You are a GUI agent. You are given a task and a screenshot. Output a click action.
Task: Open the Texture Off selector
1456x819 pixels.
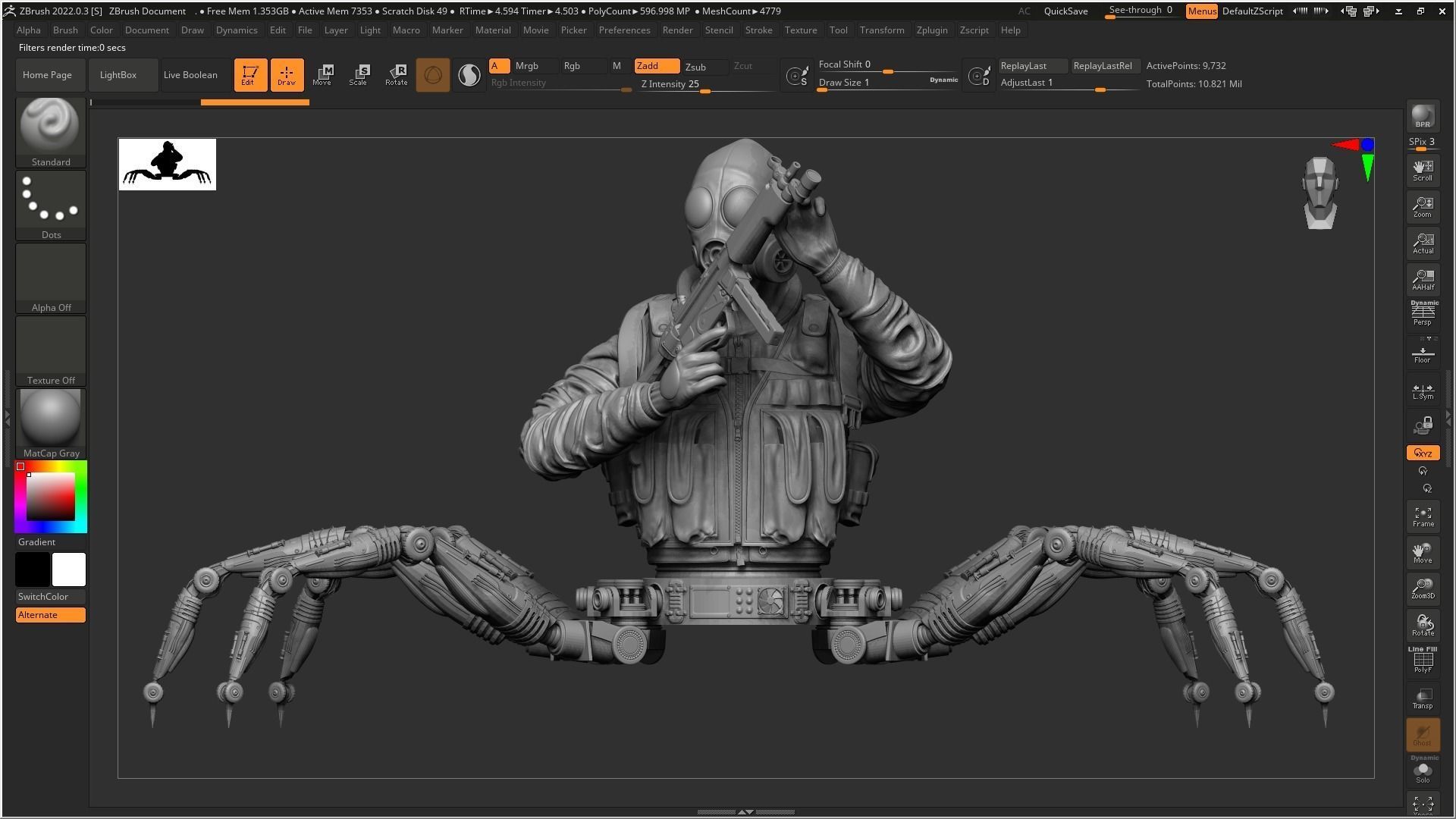pyautogui.click(x=51, y=350)
